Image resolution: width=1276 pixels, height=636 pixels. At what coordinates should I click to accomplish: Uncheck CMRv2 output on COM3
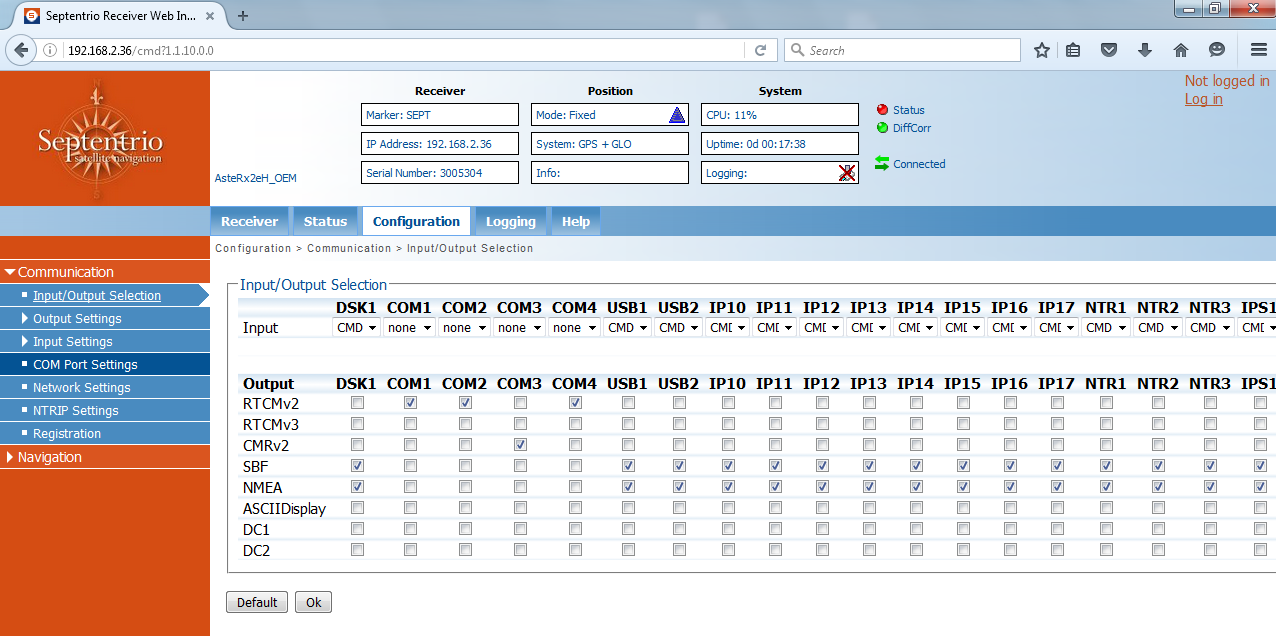[x=519, y=444]
